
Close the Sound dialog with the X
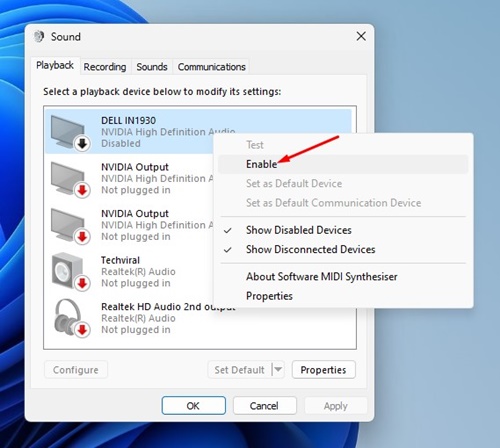(x=361, y=36)
